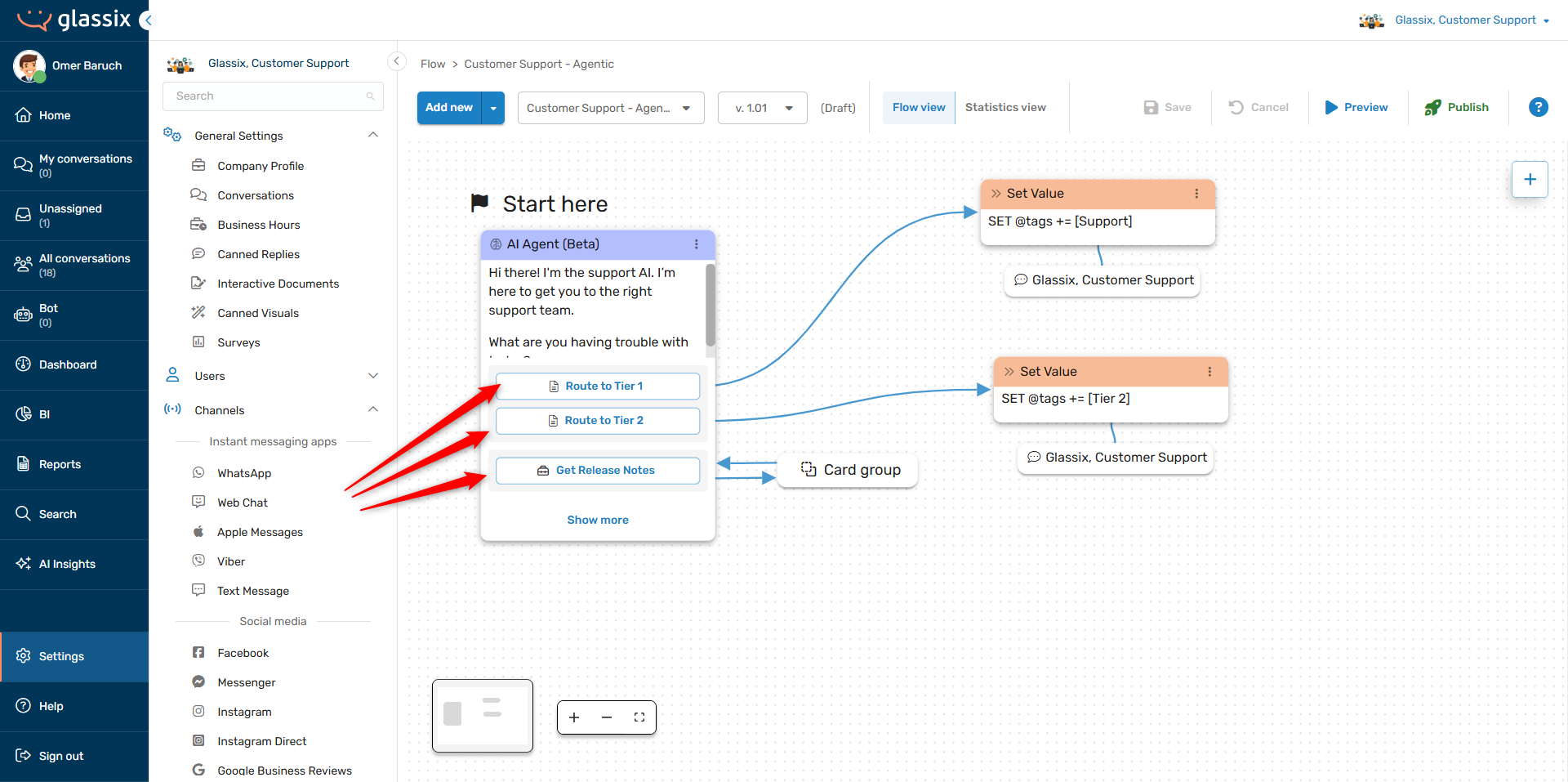Open Instagram Direct channel
1568x782 pixels.
coord(261,741)
